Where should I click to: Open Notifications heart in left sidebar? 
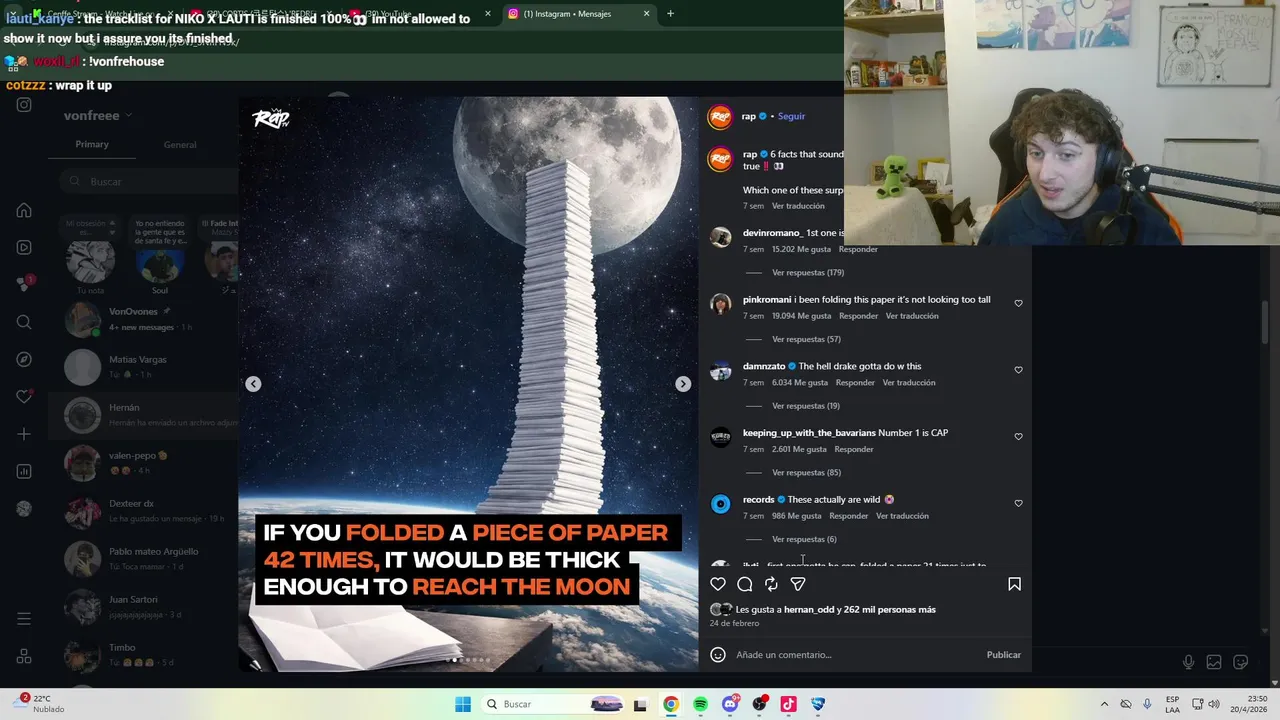pos(24,397)
